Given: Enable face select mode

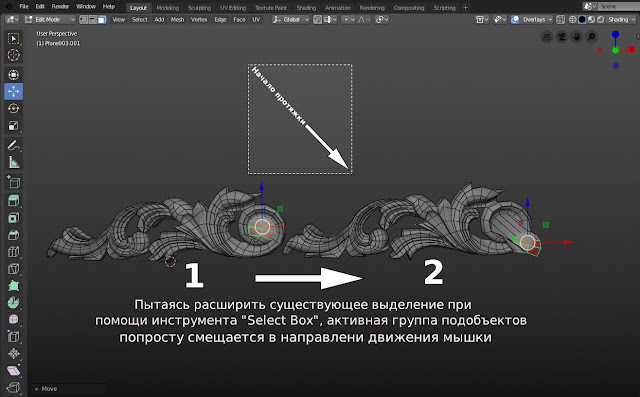Looking at the screenshot, I should pos(102,19).
